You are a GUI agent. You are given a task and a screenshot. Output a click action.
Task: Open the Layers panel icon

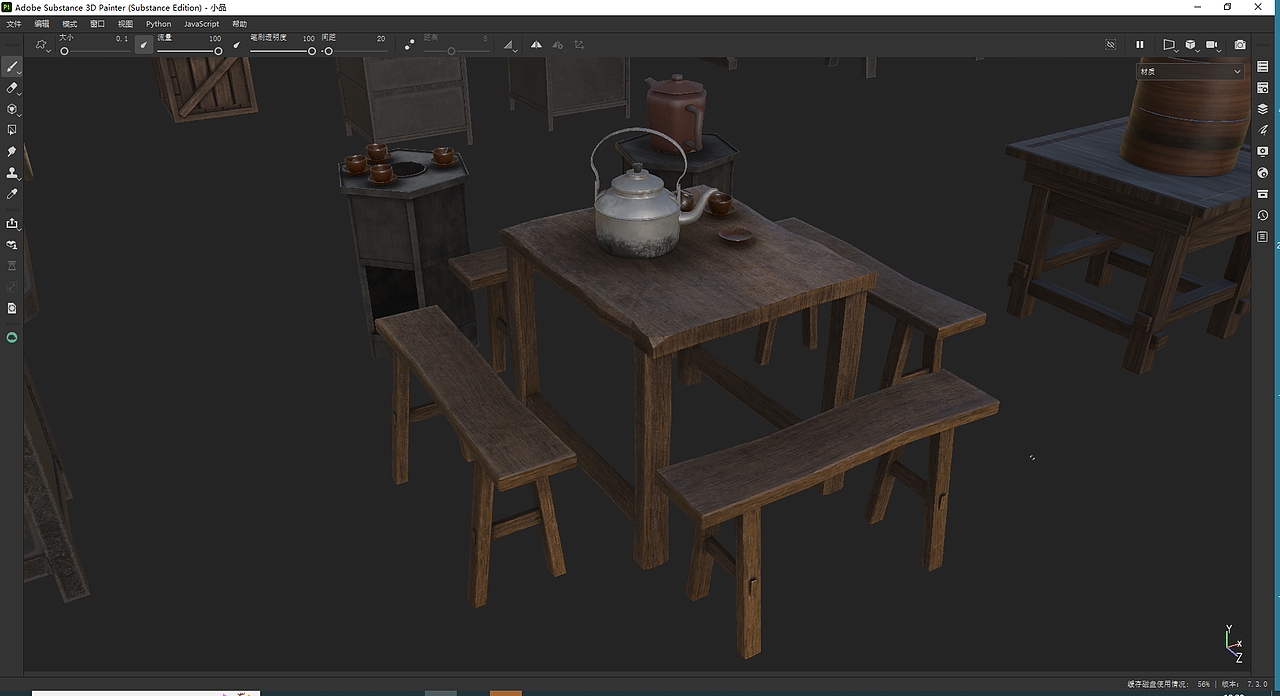tap(1263, 109)
